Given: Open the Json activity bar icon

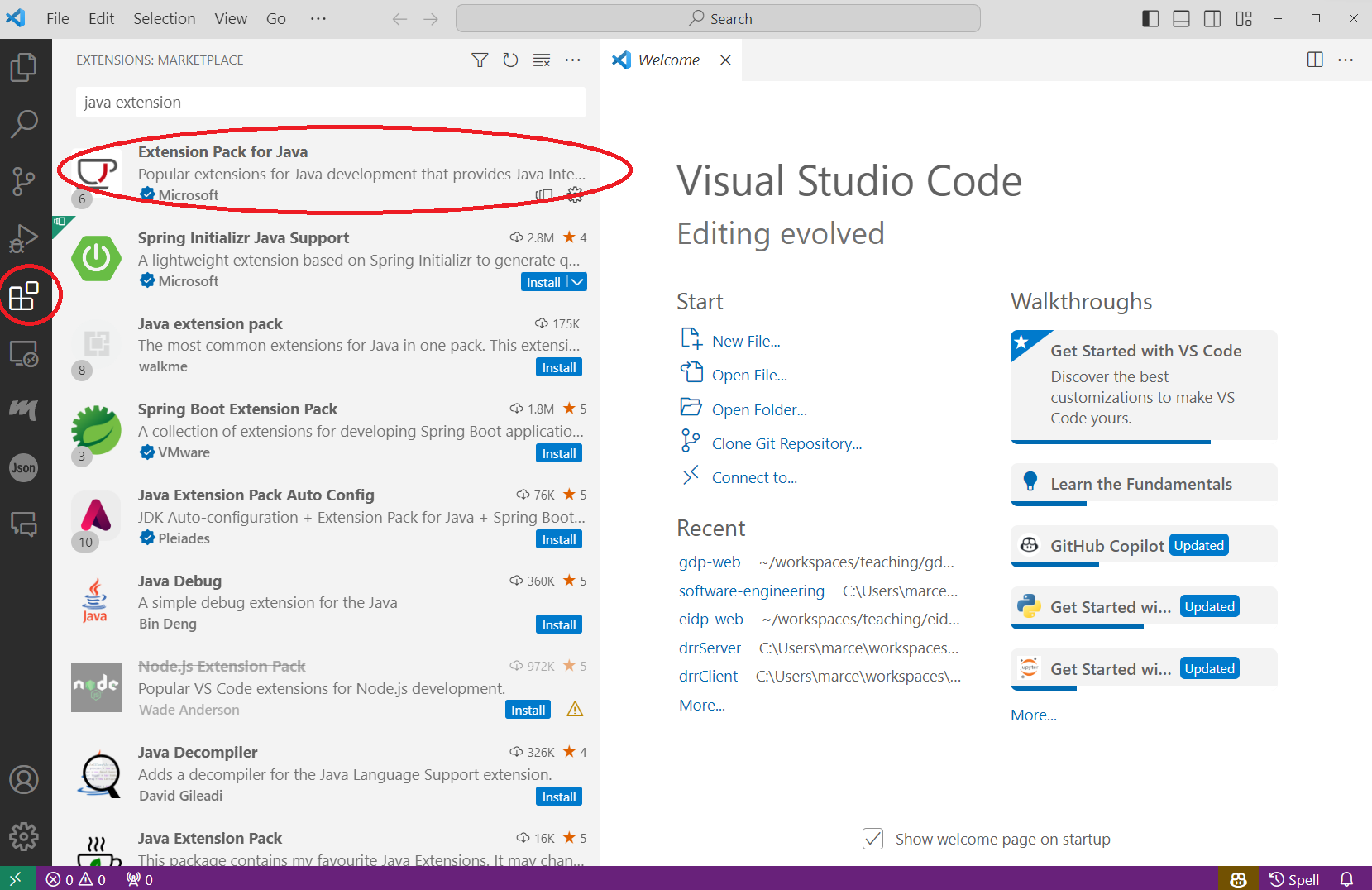Looking at the screenshot, I should click(24, 468).
